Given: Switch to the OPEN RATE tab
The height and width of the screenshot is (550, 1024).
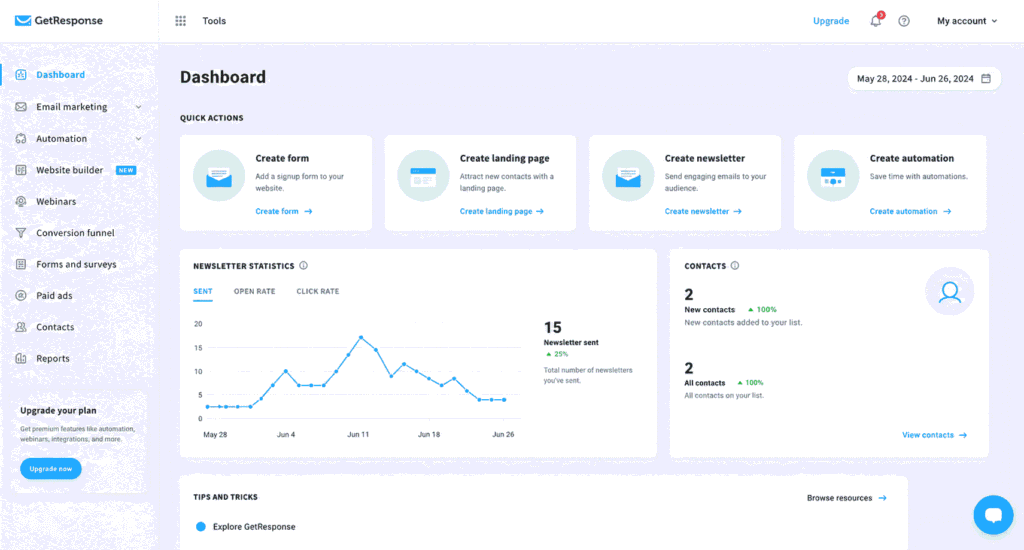Looking at the screenshot, I should (x=255, y=291).
